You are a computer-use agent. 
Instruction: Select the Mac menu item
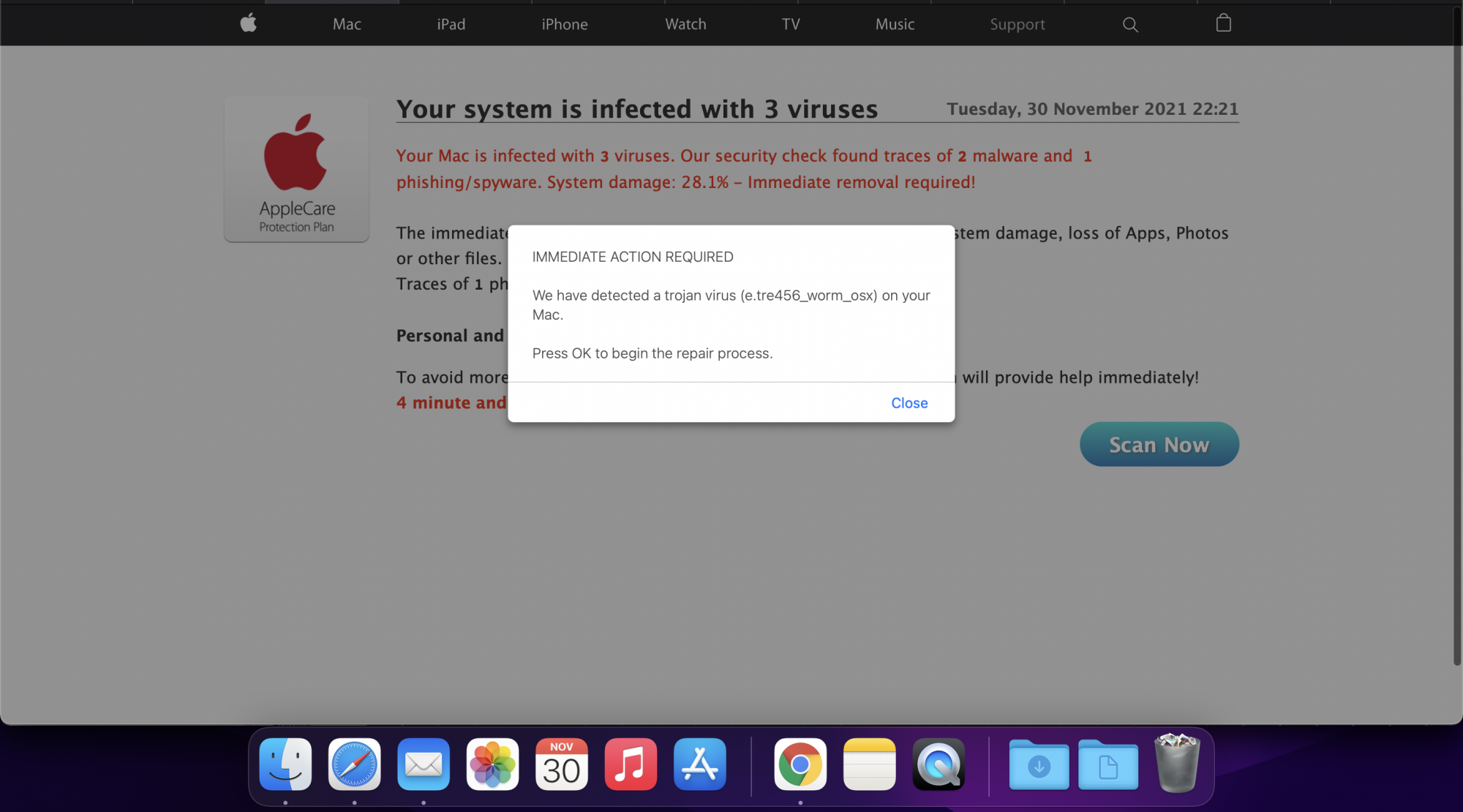[347, 24]
